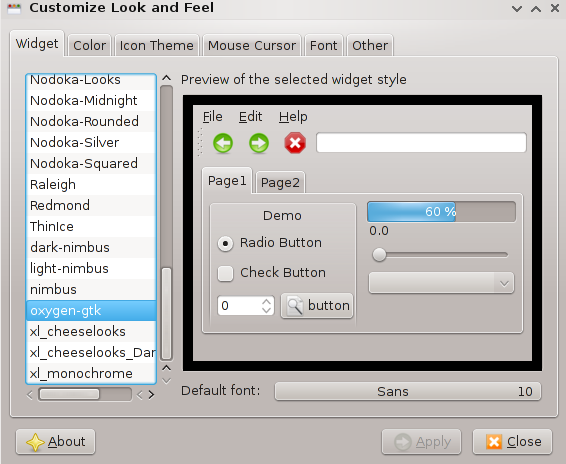Click the green back arrow icon
Viewport: 566px width, 464px height.
click(223, 143)
